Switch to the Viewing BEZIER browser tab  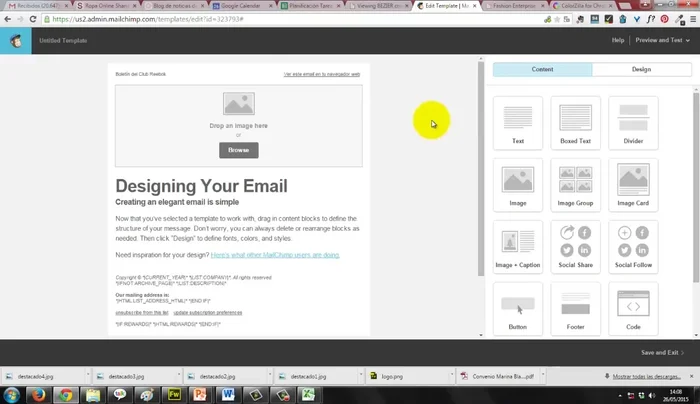[x=378, y=6]
